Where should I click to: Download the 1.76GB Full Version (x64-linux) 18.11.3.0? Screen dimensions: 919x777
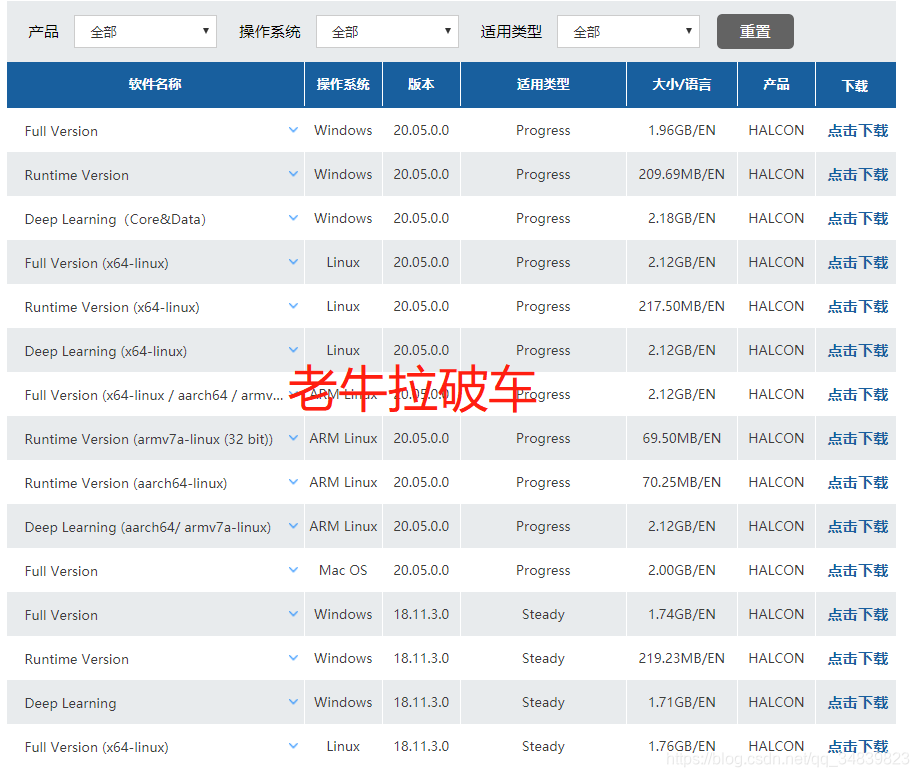pos(857,746)
